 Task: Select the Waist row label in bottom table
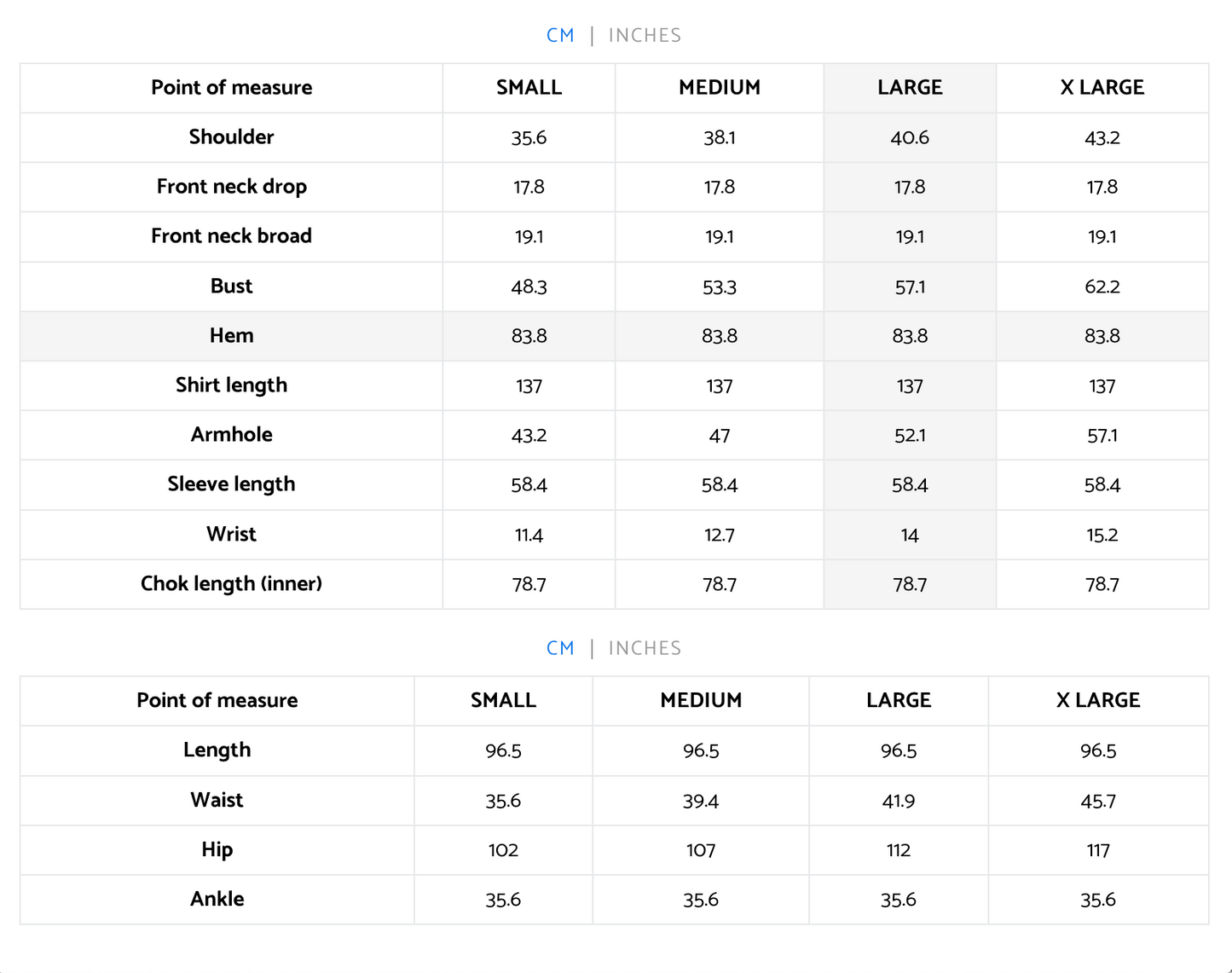click(x=217, y=801)
